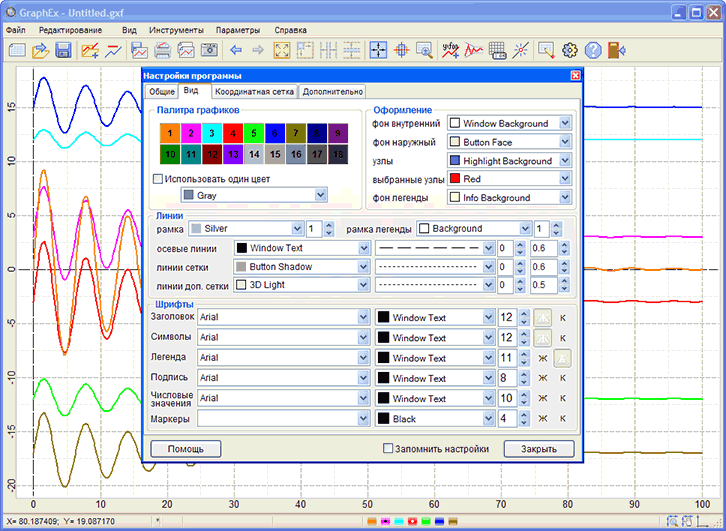Switch to 'Координатная сетка' tab

tap(254, 91)
